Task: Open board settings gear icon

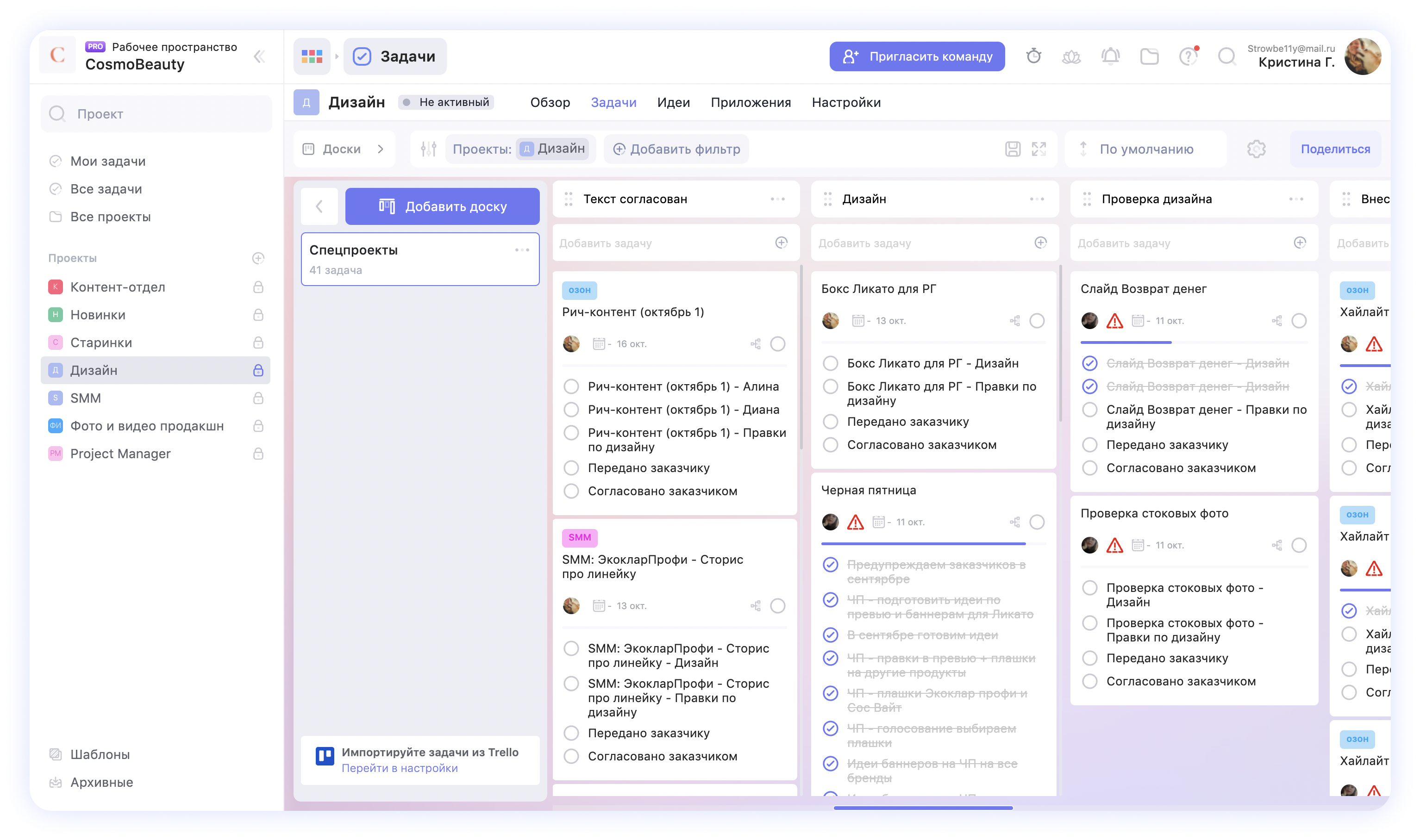Action: click(1257, 149)
